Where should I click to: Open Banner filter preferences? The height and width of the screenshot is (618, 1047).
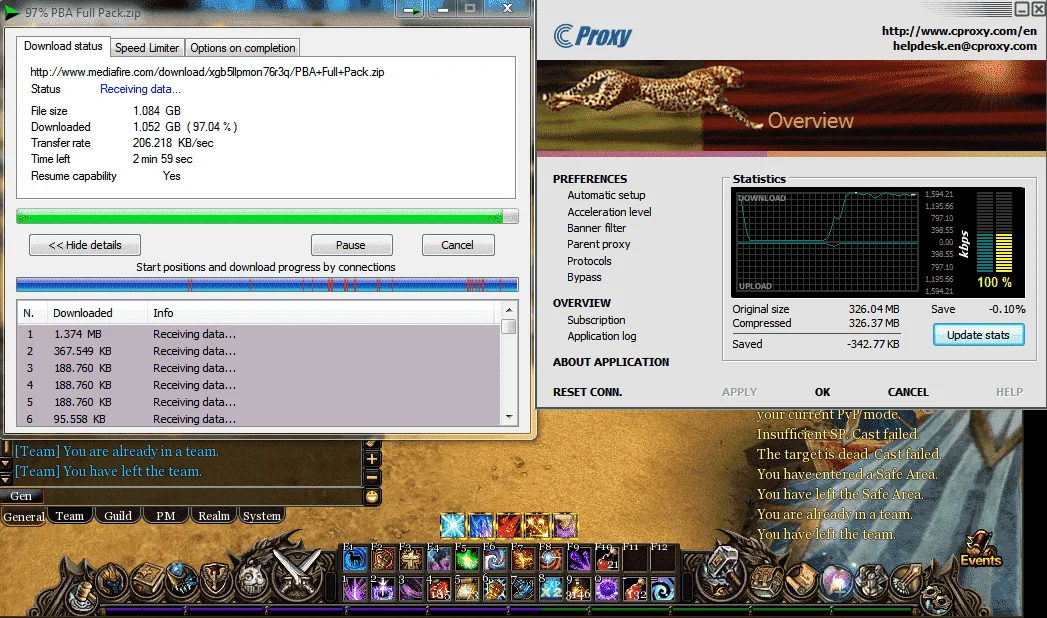(596, 228)
